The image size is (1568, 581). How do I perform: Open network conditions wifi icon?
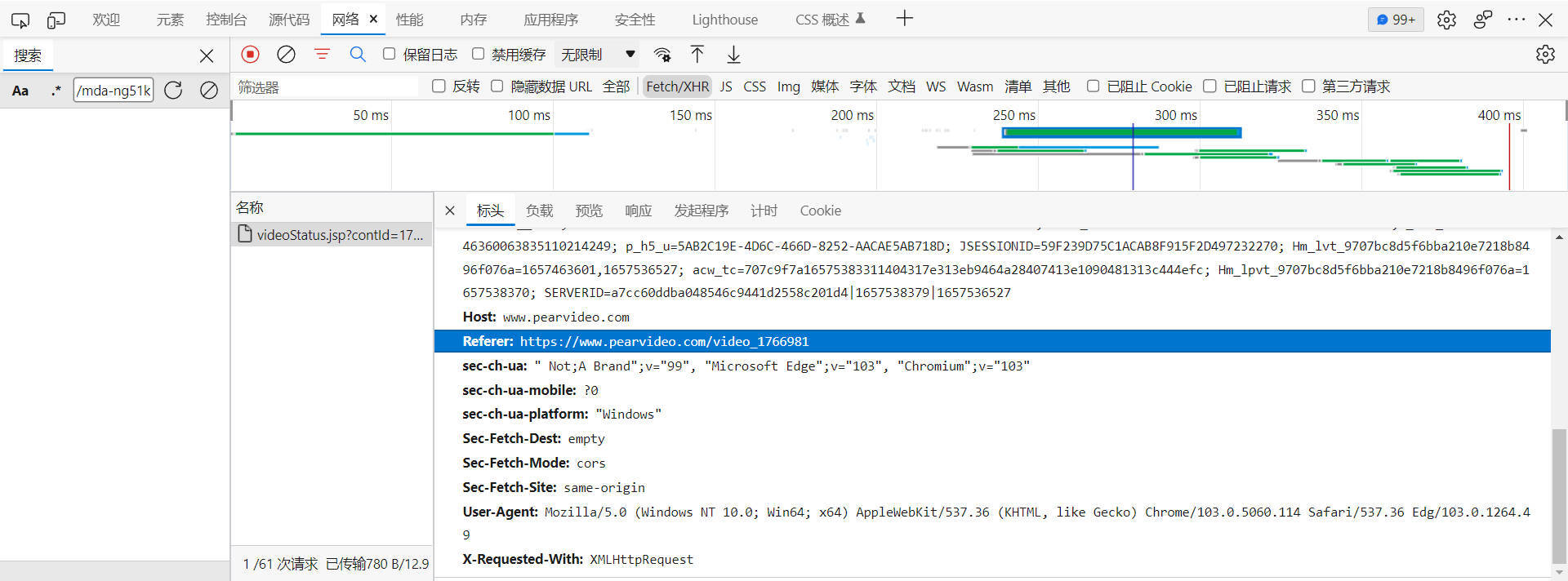tap(662, 55)
